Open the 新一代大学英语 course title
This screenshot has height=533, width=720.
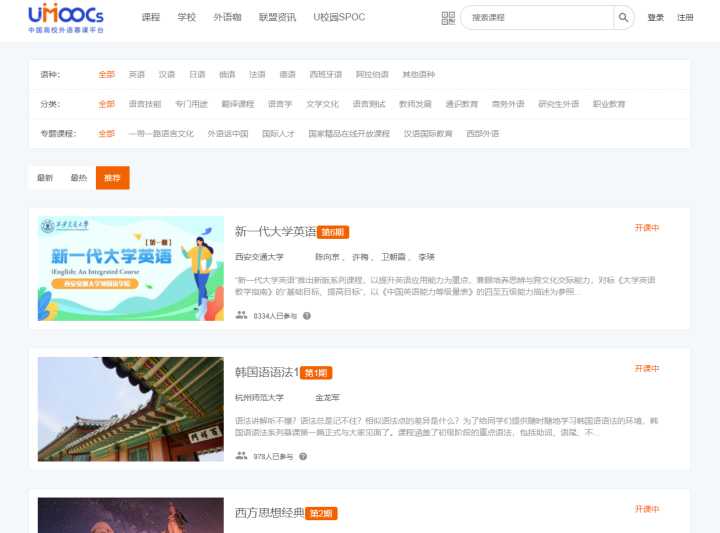point(276,231)
